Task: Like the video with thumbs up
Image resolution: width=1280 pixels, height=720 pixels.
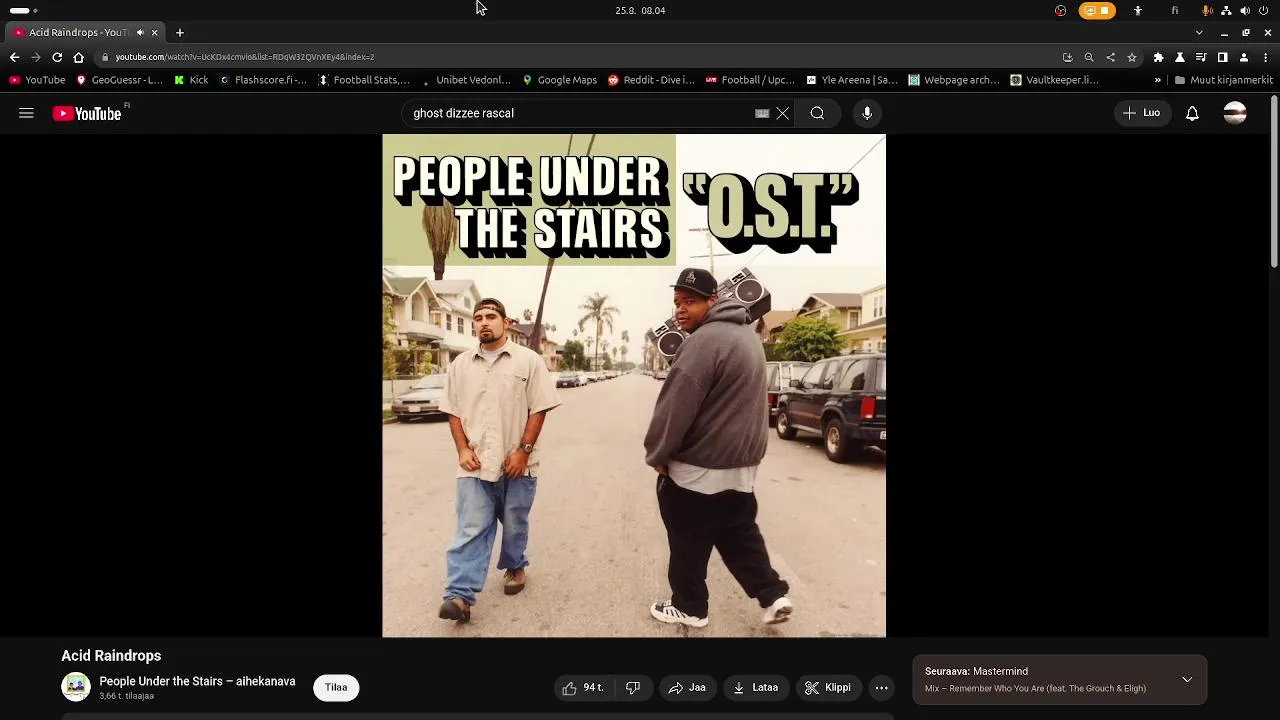Action: (582, 687)
